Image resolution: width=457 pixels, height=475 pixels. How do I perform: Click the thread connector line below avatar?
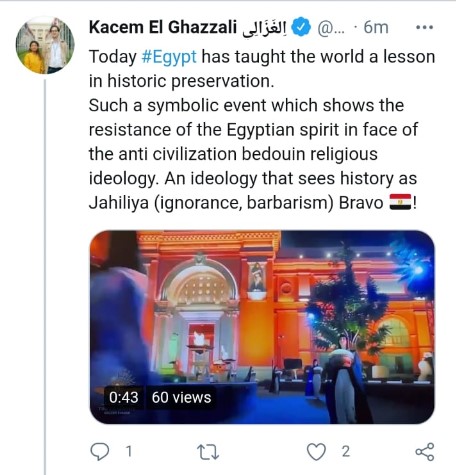pos(45,277)
